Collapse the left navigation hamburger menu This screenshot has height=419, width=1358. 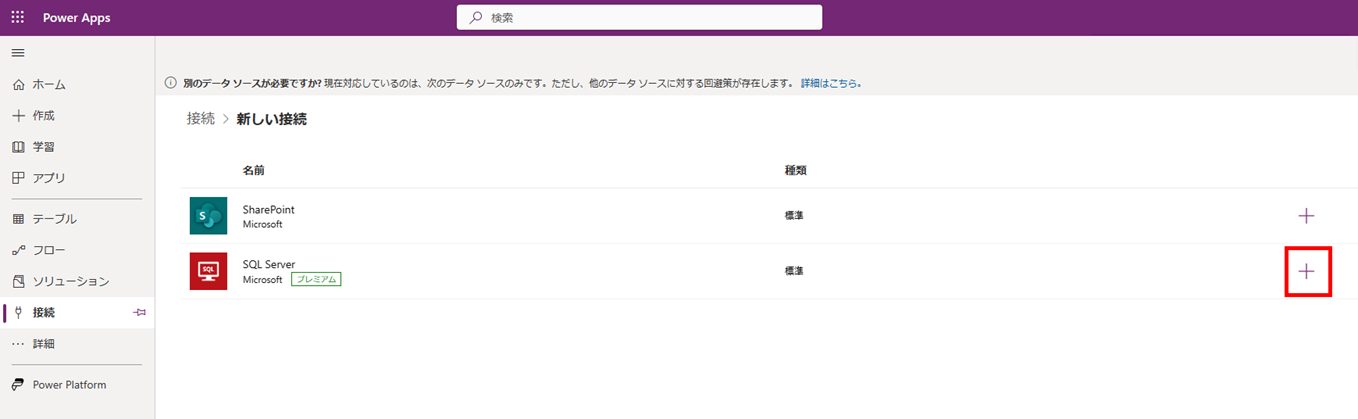point(18,53)
